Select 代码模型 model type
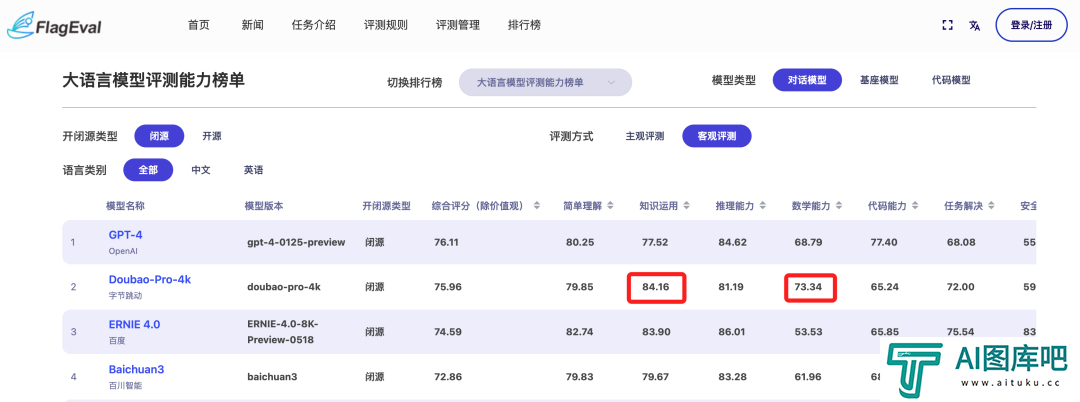Image resolution: width=1080 pixels, height=402 pixels. coord(951,80)
